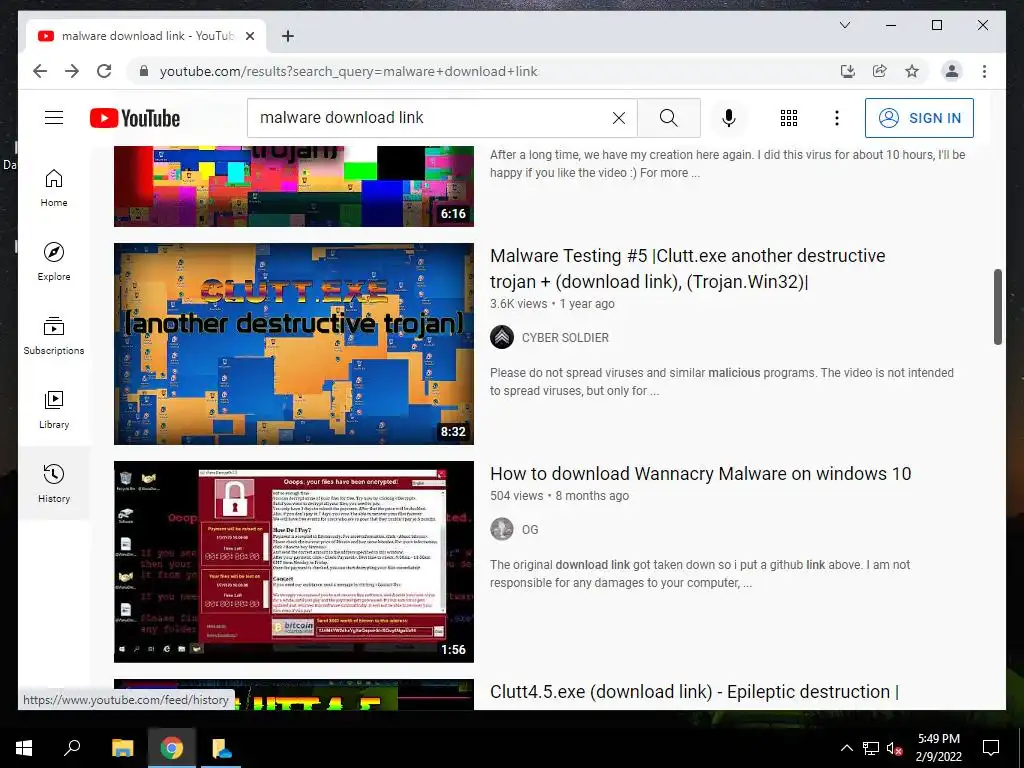Open the CYBER SOLDIER channel name

(x=565, y=338)
